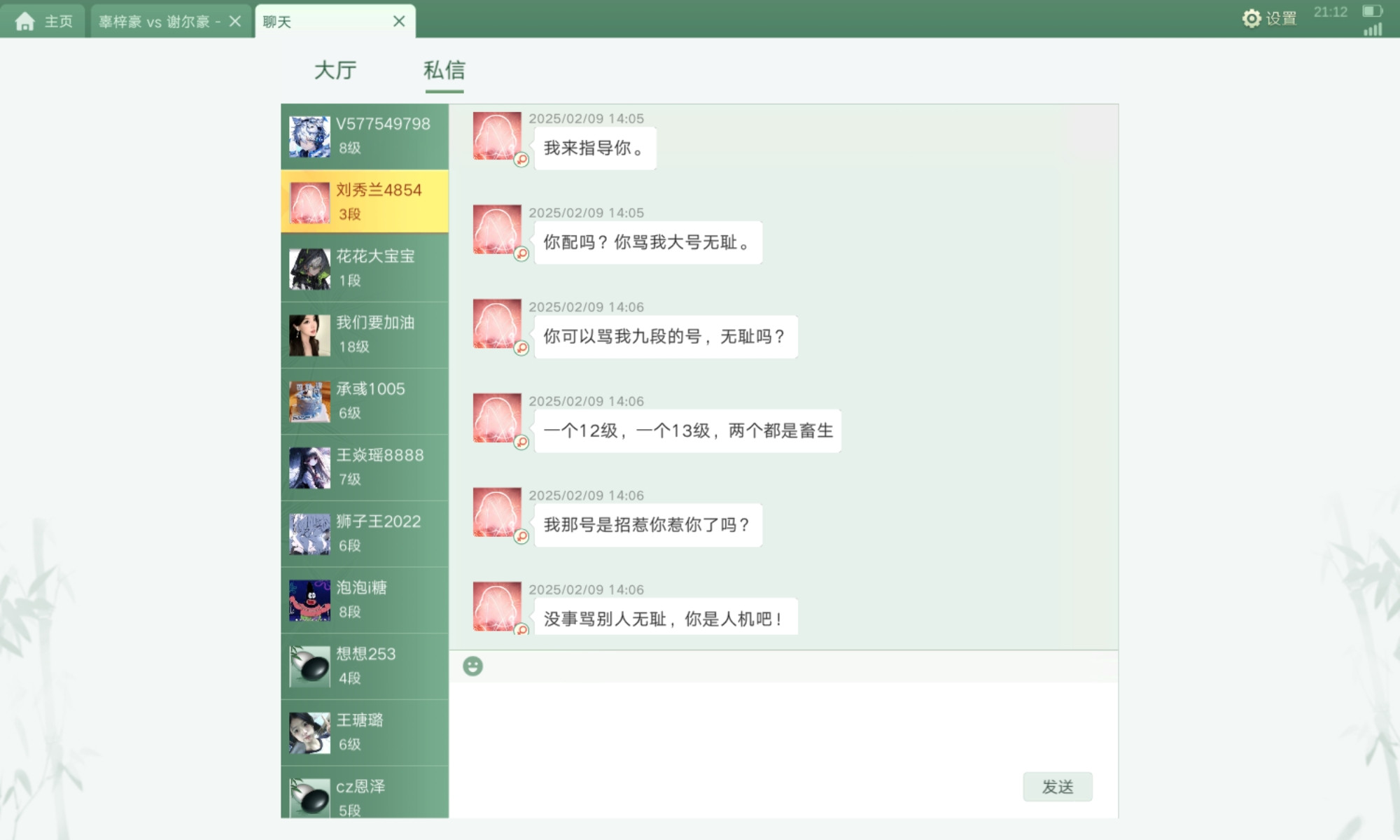Select contact 狮子王2022
Viewport: 1400px width, 840px height.
(365, 534)
